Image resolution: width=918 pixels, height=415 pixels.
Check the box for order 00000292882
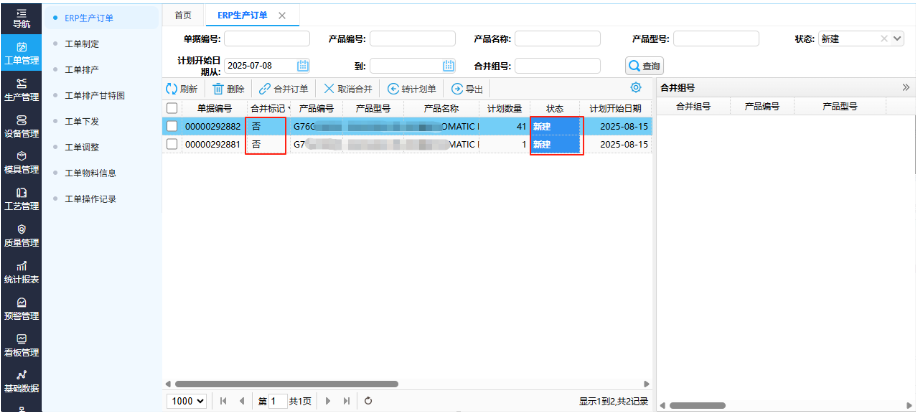click(172, 127)
